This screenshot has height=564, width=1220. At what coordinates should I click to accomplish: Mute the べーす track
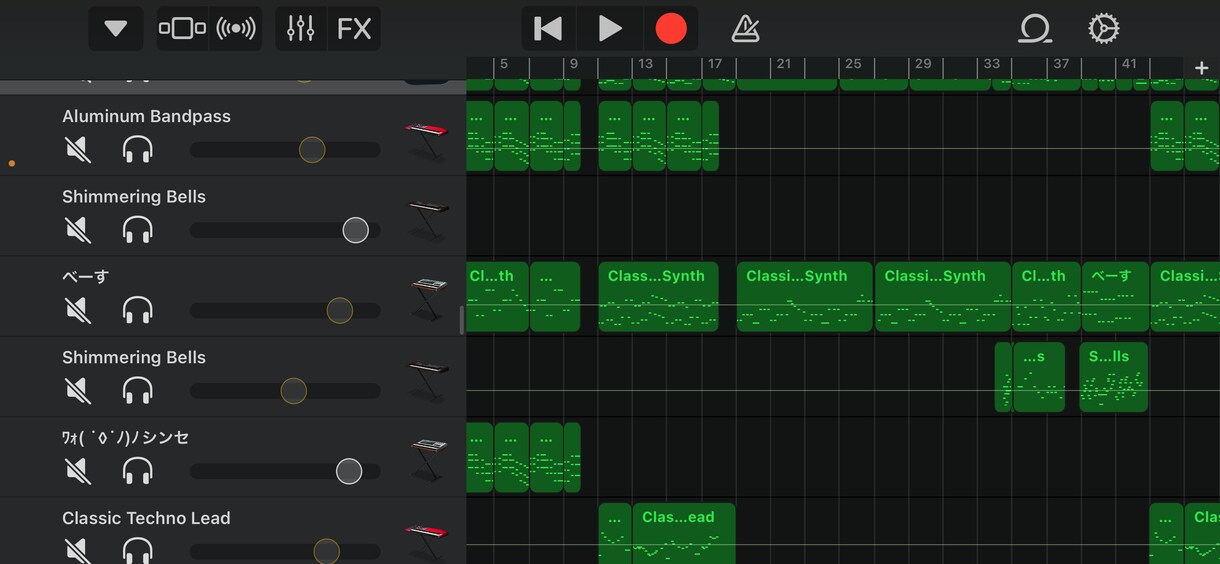tap(77, 310)
